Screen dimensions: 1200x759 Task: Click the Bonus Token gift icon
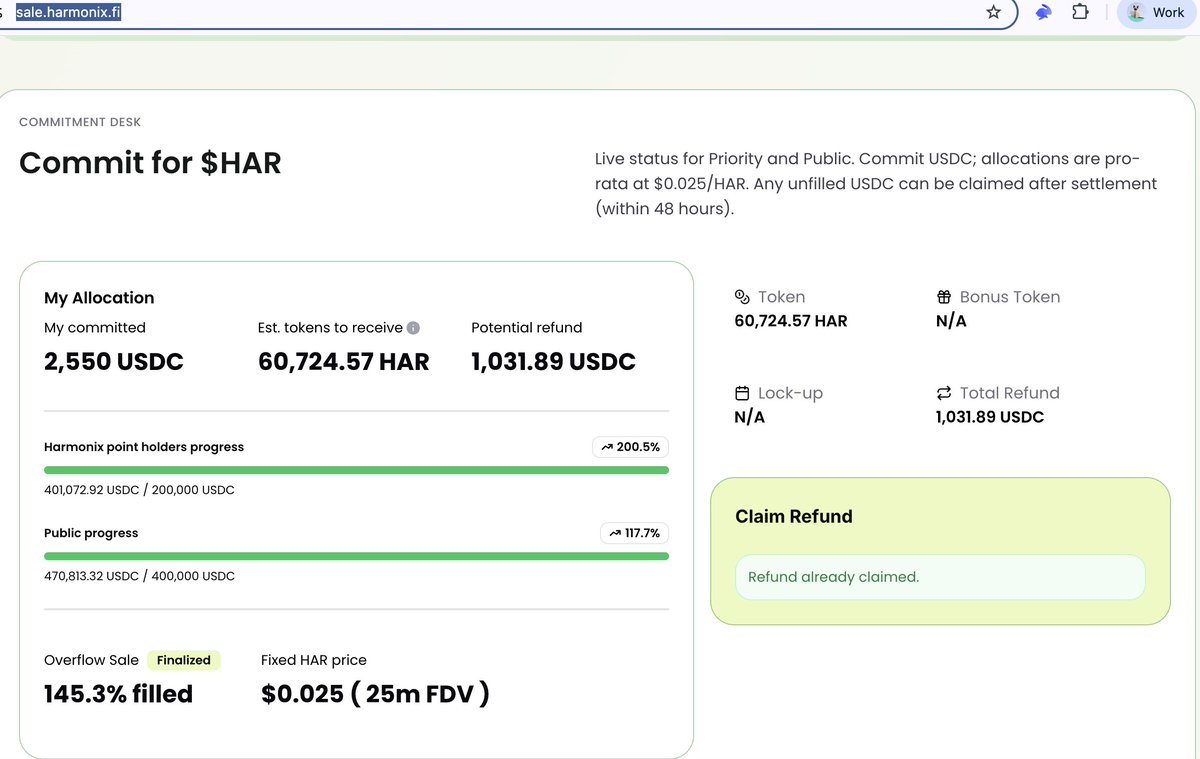click(942, 296)
